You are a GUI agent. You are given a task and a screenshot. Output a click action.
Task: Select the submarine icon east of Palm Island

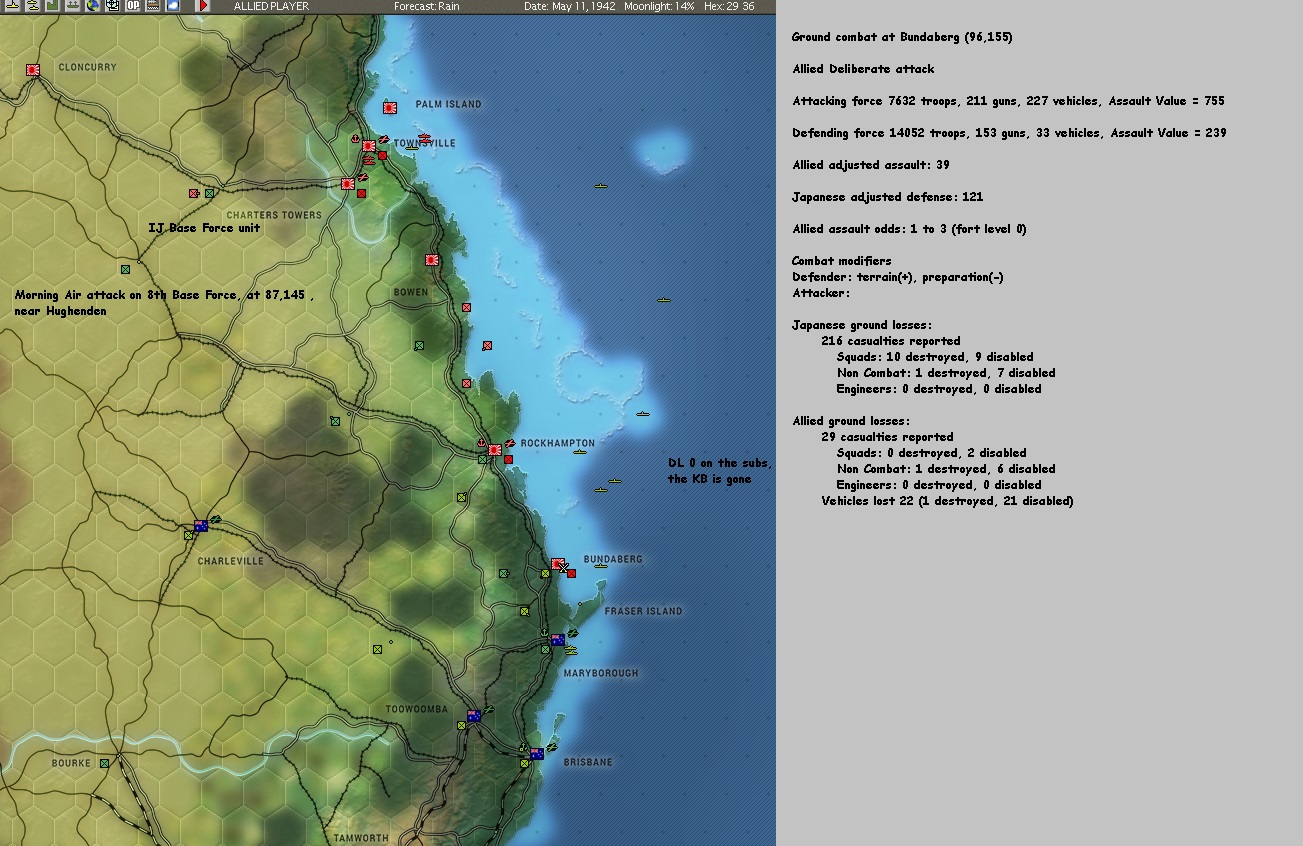(x=601, y=186)
